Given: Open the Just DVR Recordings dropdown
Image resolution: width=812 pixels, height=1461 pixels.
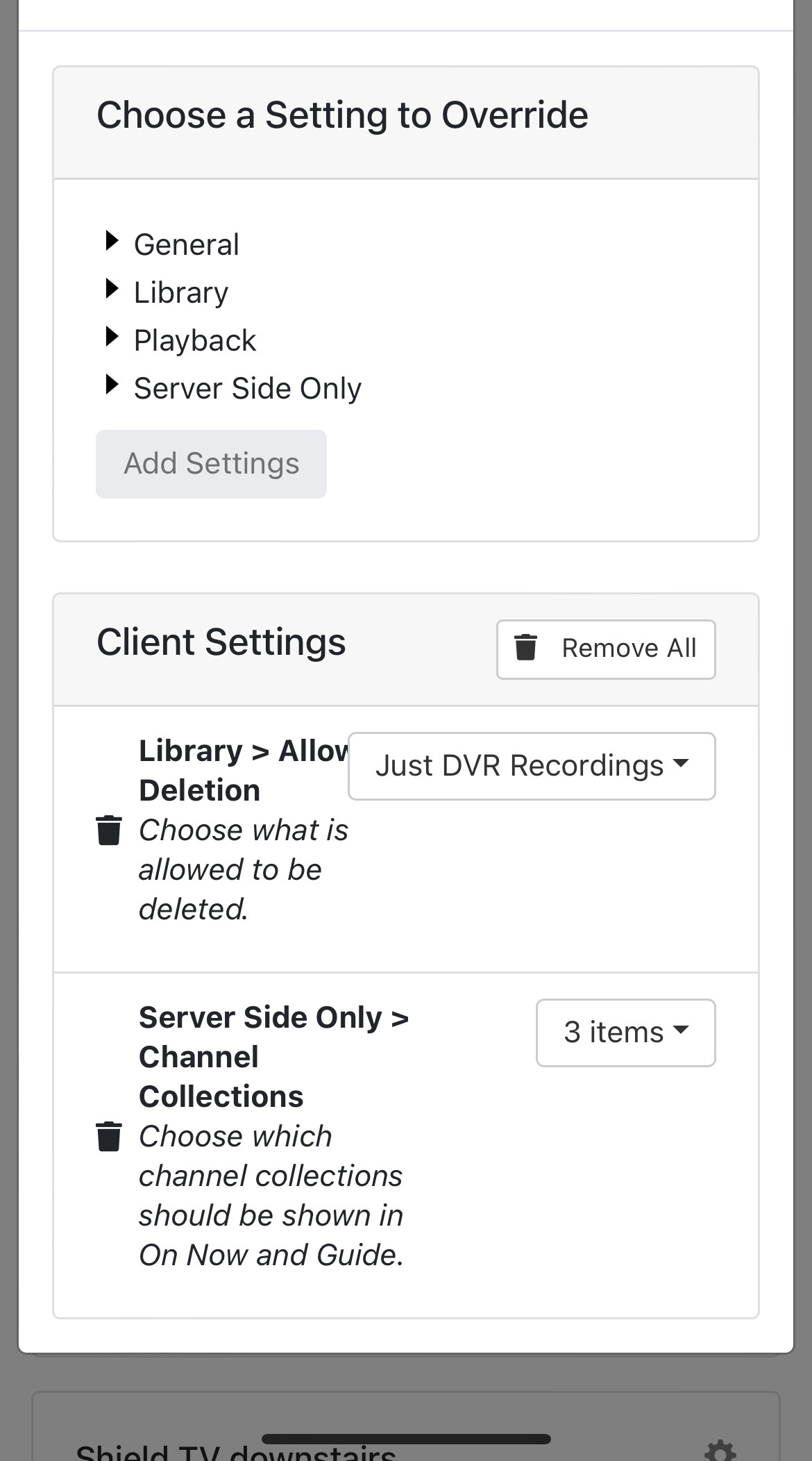Looking at the screenshot, I should 532,766.
